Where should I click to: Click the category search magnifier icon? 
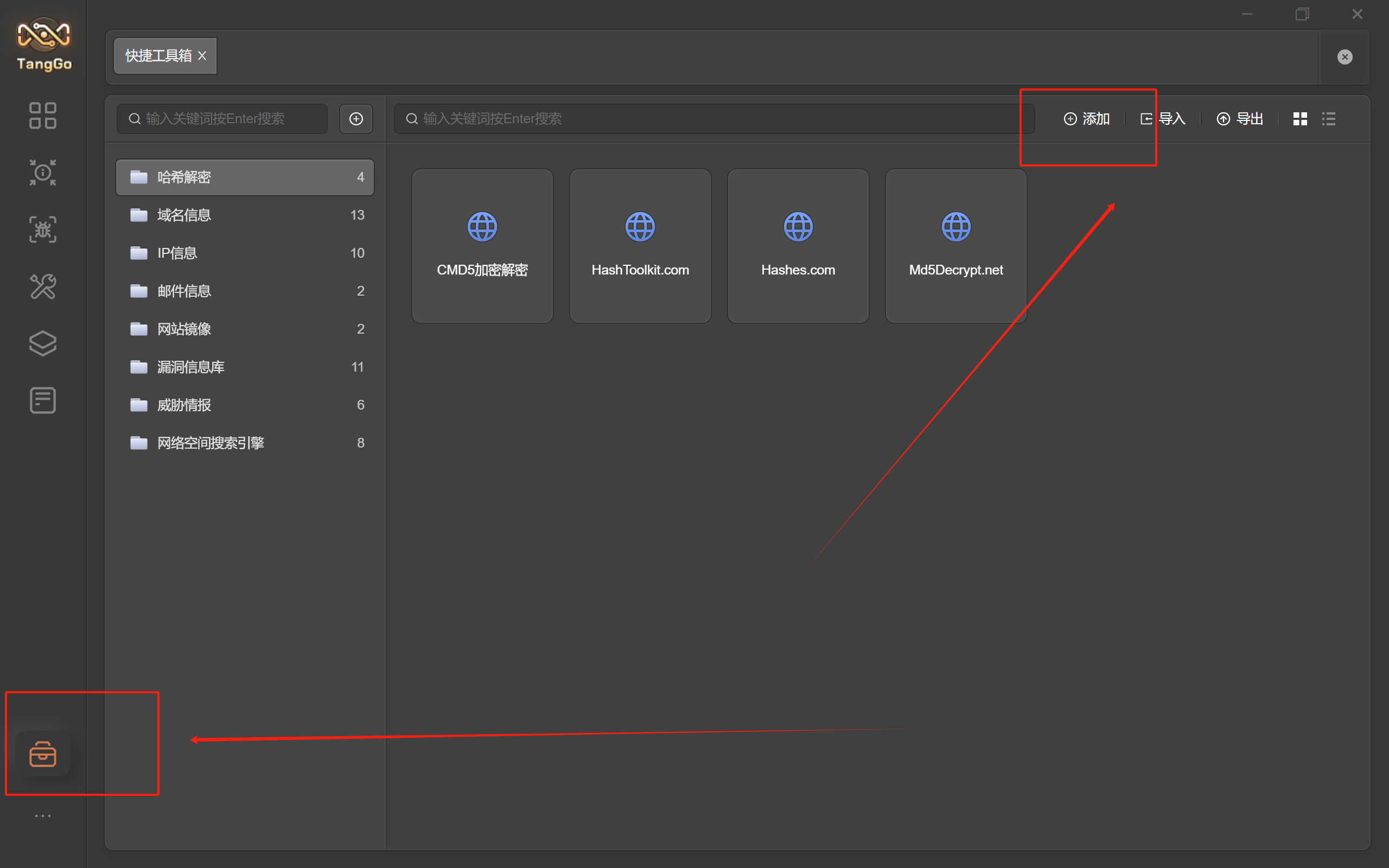135,119
